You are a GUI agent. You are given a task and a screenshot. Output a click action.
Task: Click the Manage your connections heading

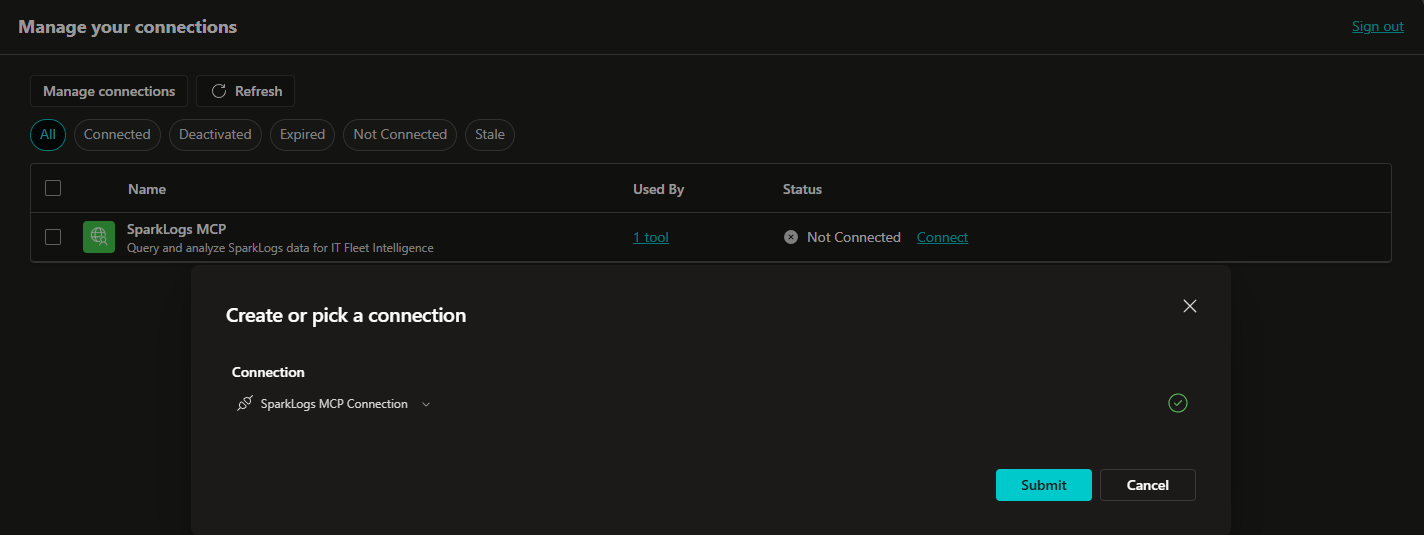[x=128, y=27]
